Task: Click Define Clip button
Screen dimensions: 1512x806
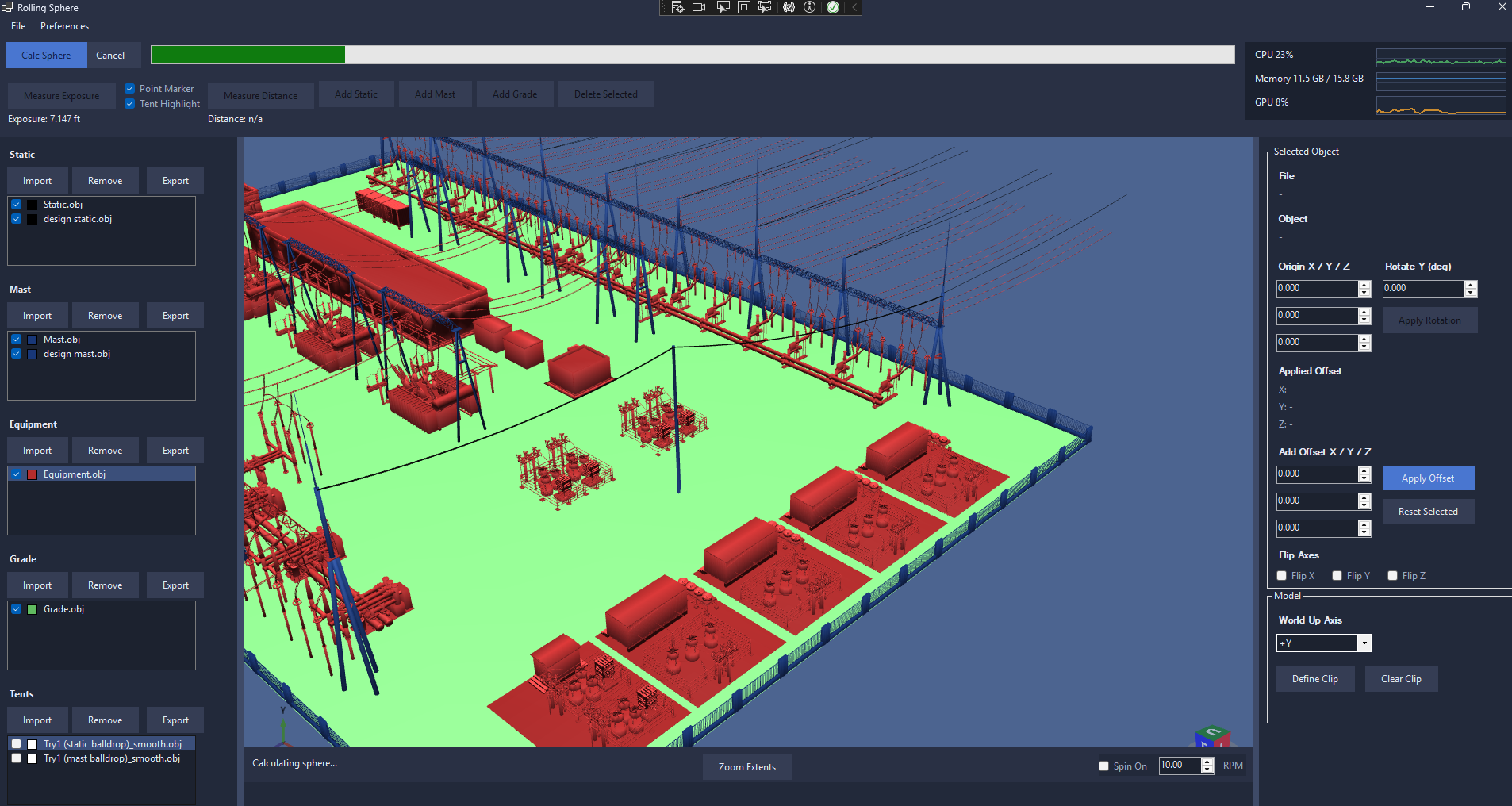Action: tap(1315, 679)
